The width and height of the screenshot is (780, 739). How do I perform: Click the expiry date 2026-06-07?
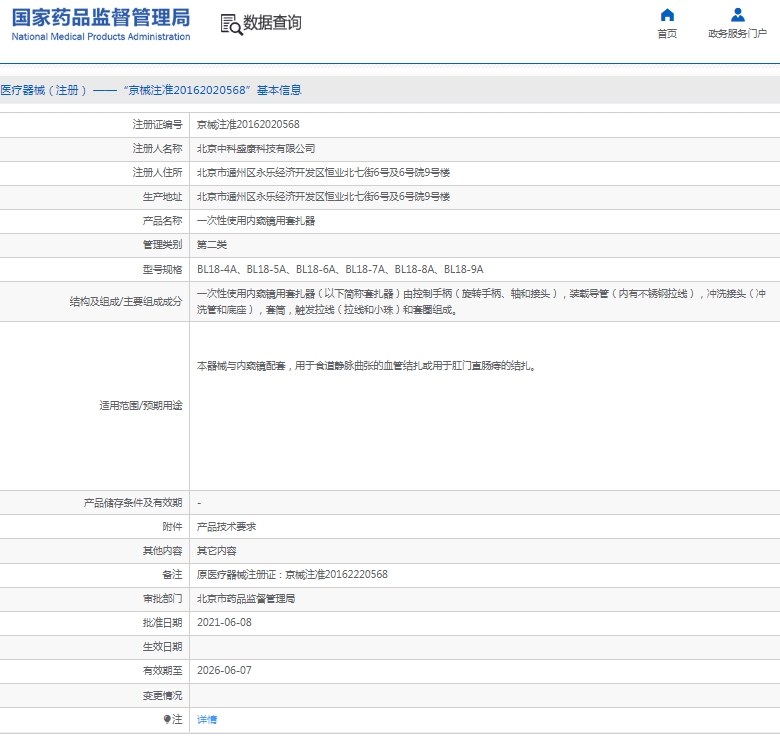224,670
